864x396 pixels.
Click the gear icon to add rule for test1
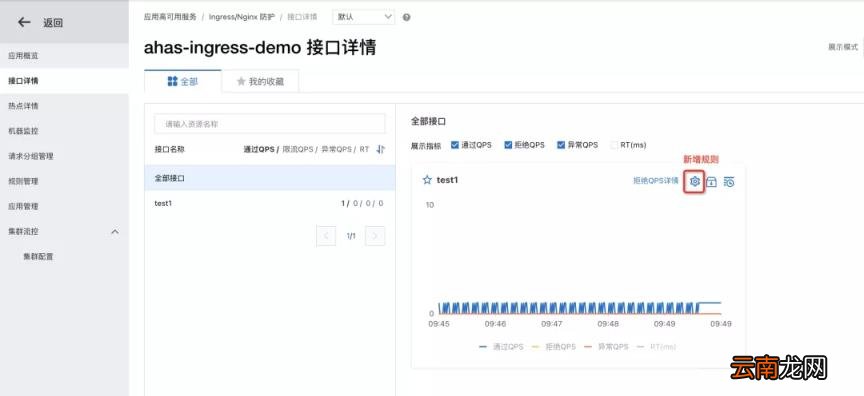tap(695, 181)
